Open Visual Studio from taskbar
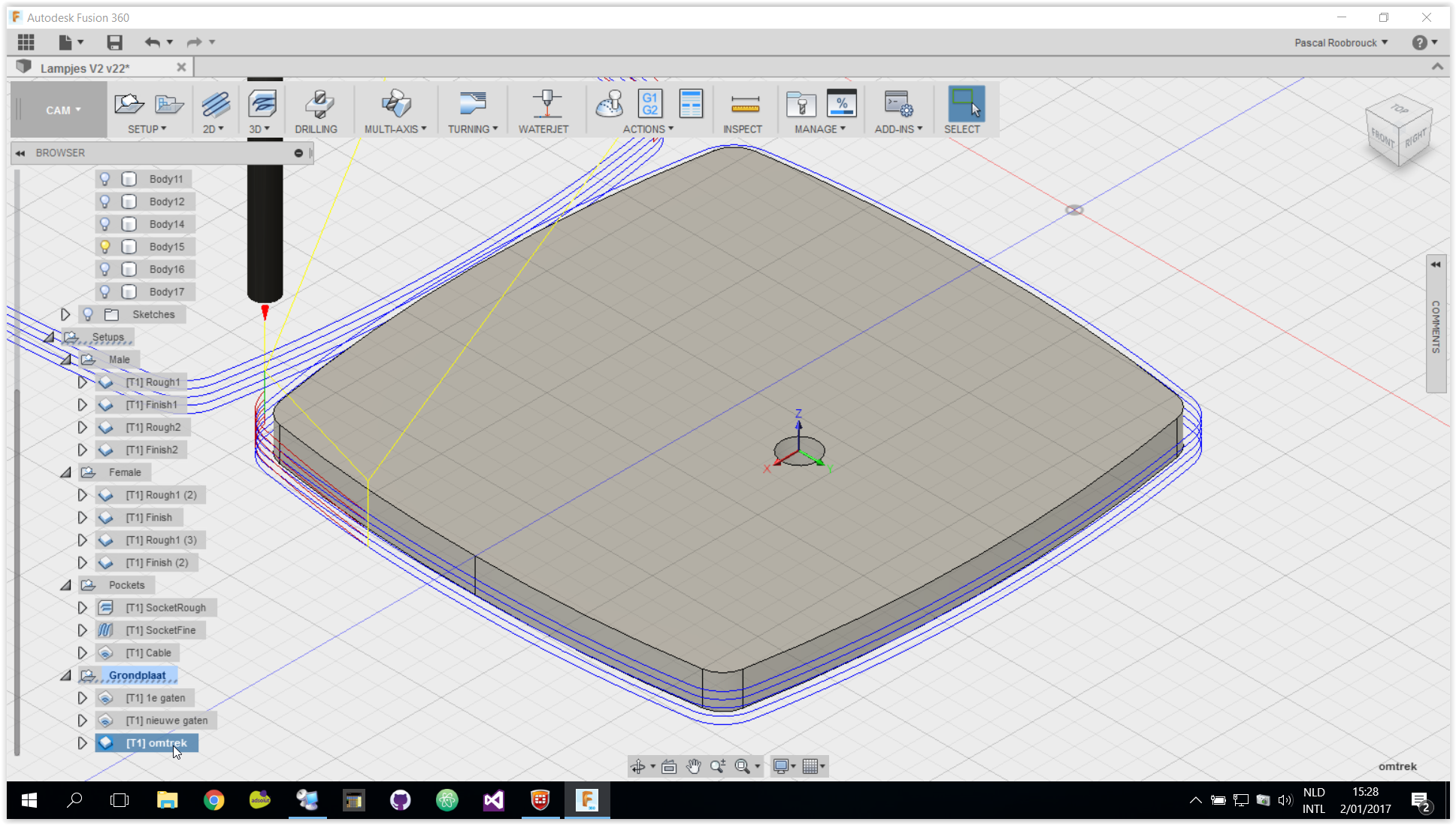 [x=493, y=800]
